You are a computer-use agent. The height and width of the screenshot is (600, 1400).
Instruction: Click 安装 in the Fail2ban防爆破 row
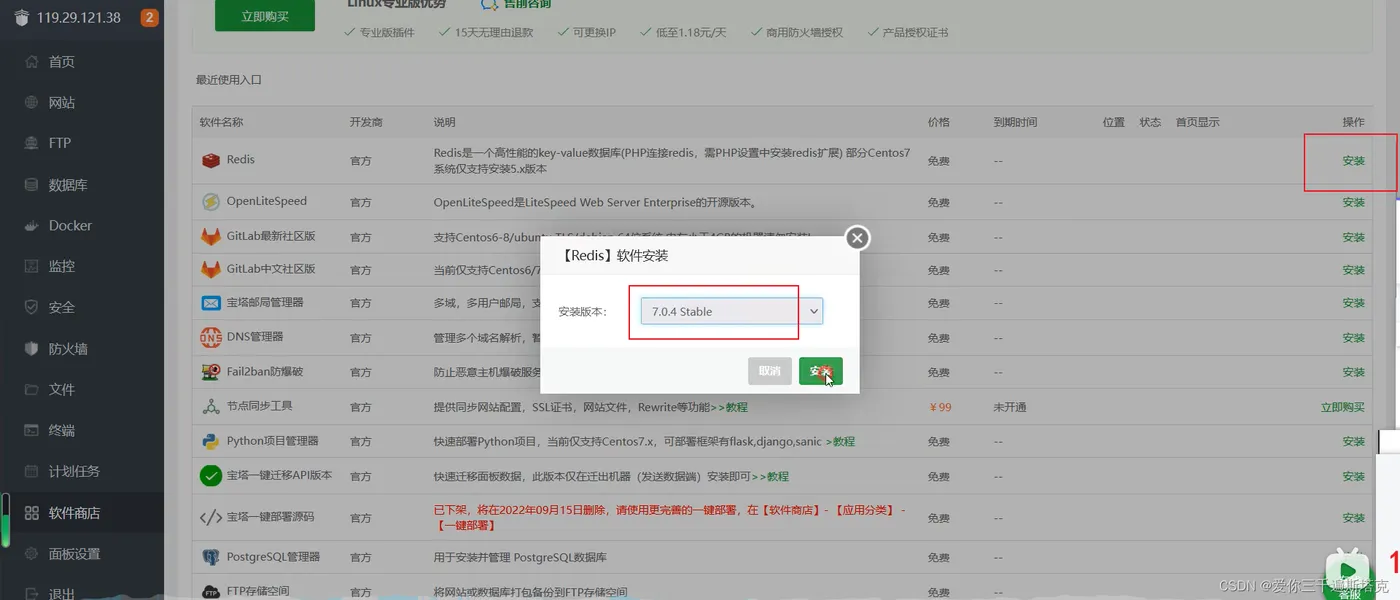1353,372
